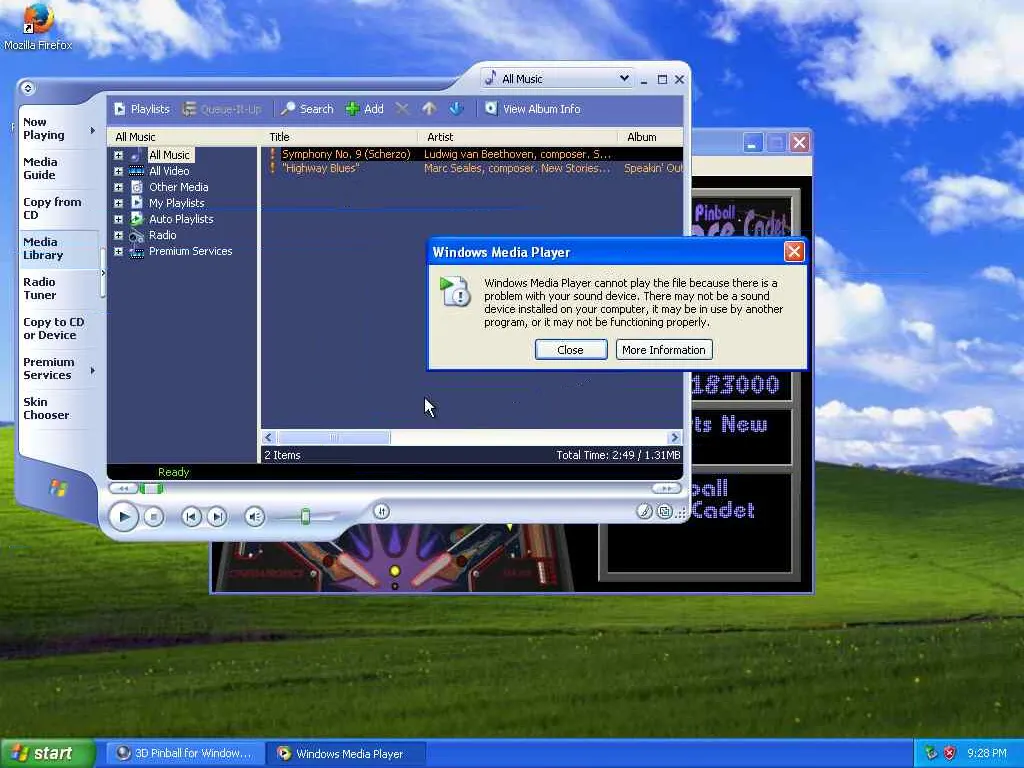Switch to skin mode icon
The width and height of the screenshot is (1024, 768).
point(664,511)
